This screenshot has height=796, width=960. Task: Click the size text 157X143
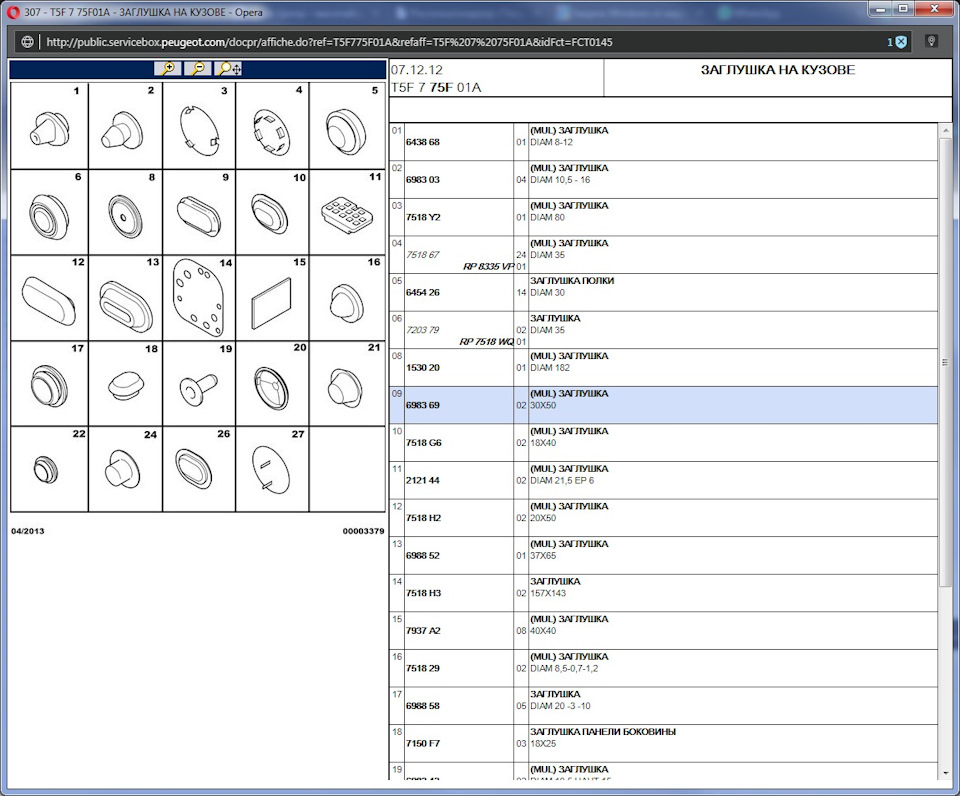[548, 593]
